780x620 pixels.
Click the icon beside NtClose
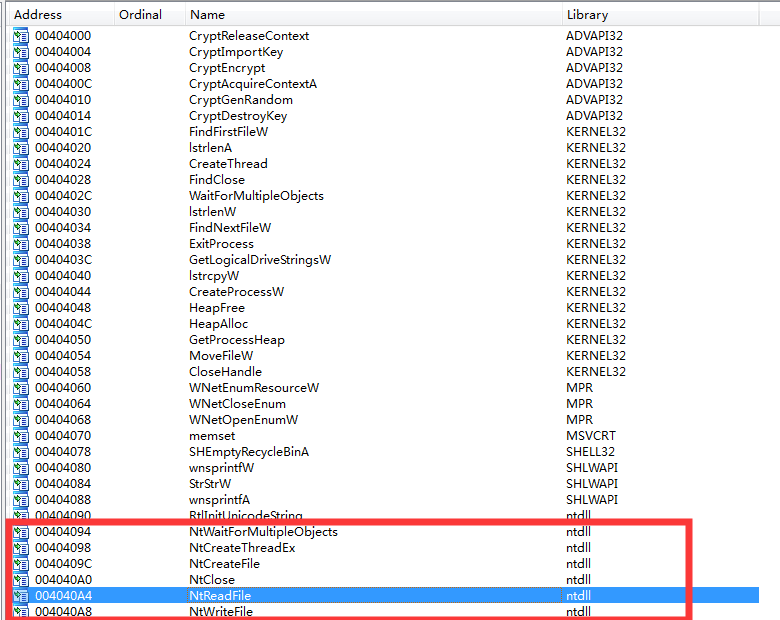[x=21, y=580]
